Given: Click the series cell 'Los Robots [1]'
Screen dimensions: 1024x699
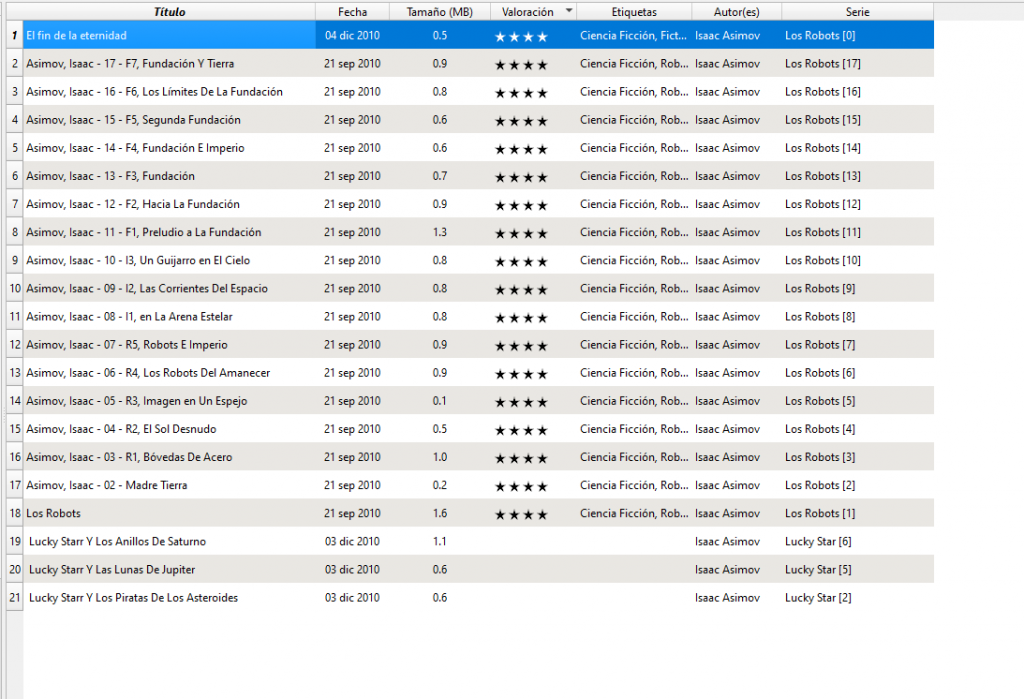Looking at the screenshot, I should [820, 513].
